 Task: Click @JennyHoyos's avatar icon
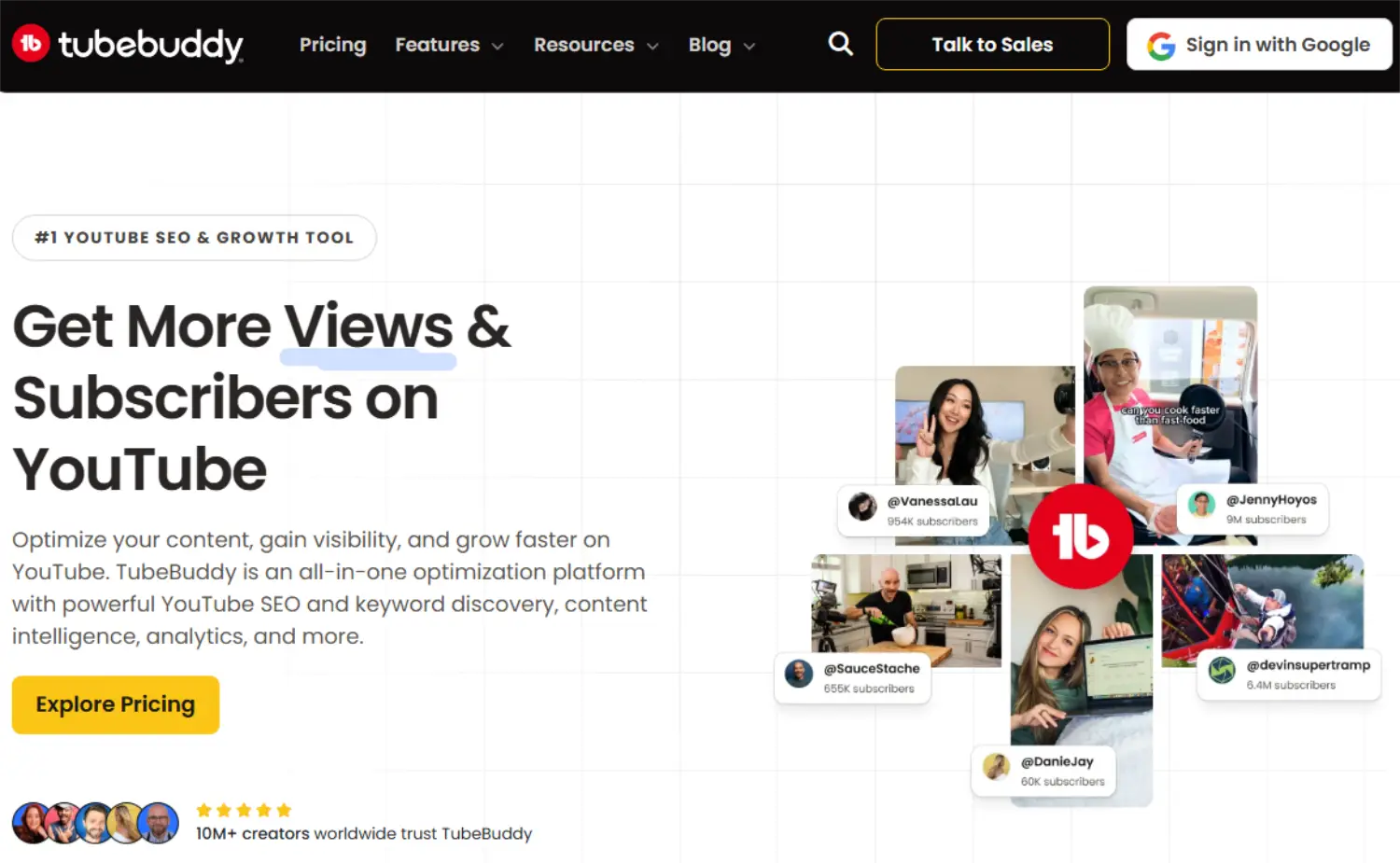coord(1201,505)
